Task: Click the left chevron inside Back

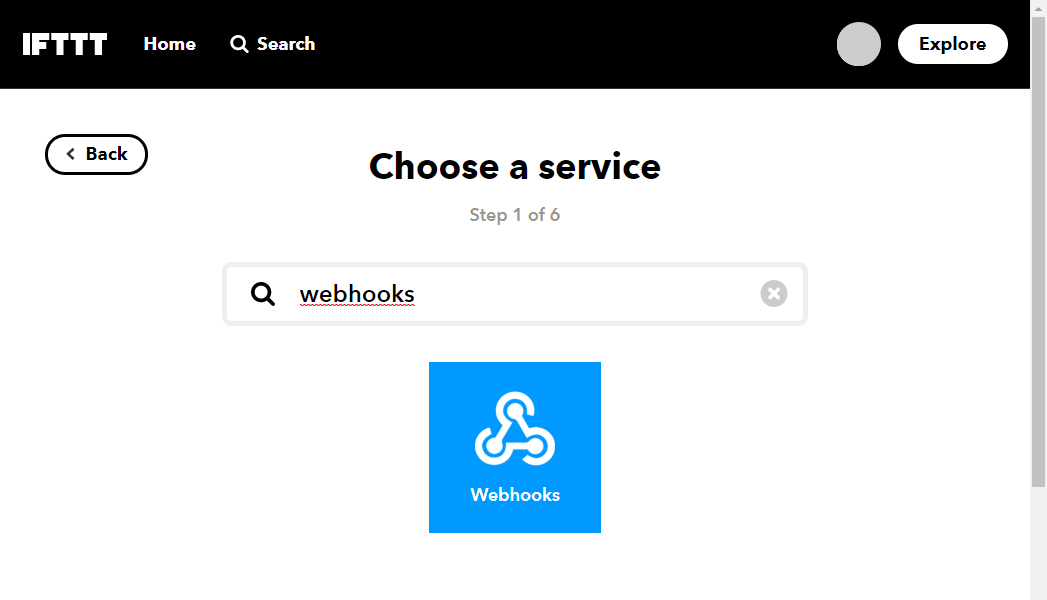Action: point(71,154)
